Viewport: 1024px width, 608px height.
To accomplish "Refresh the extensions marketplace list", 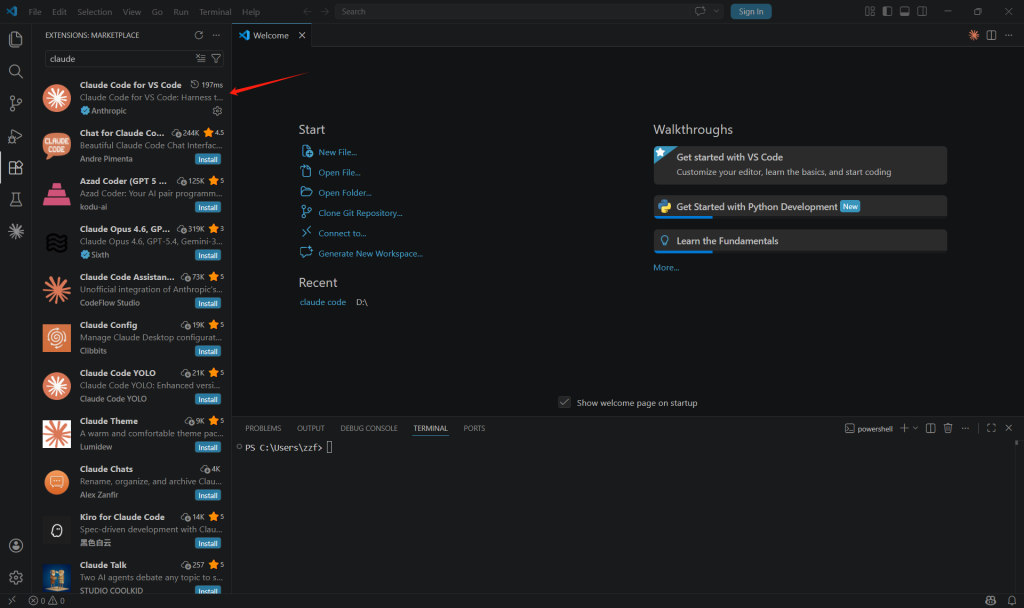I will [x=198, y=35].
